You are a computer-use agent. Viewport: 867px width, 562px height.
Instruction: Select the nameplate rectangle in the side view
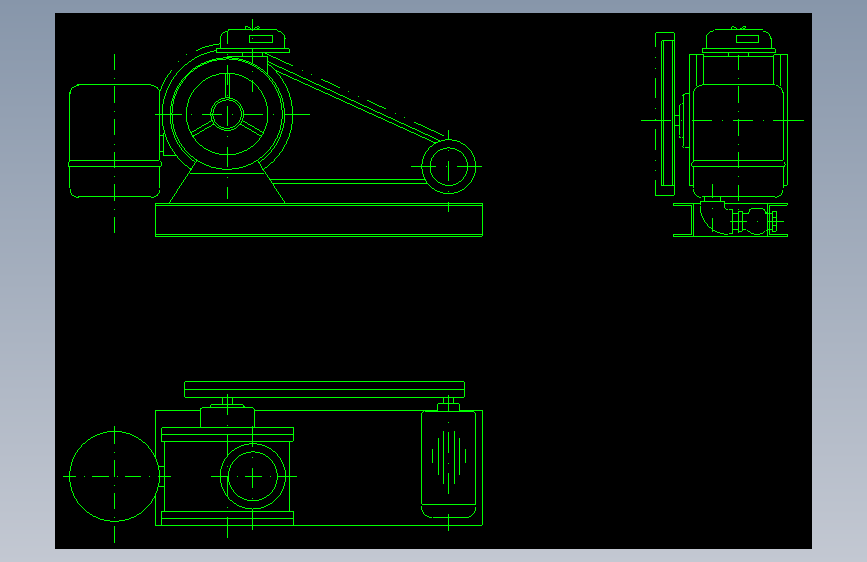tap(748, 39)
